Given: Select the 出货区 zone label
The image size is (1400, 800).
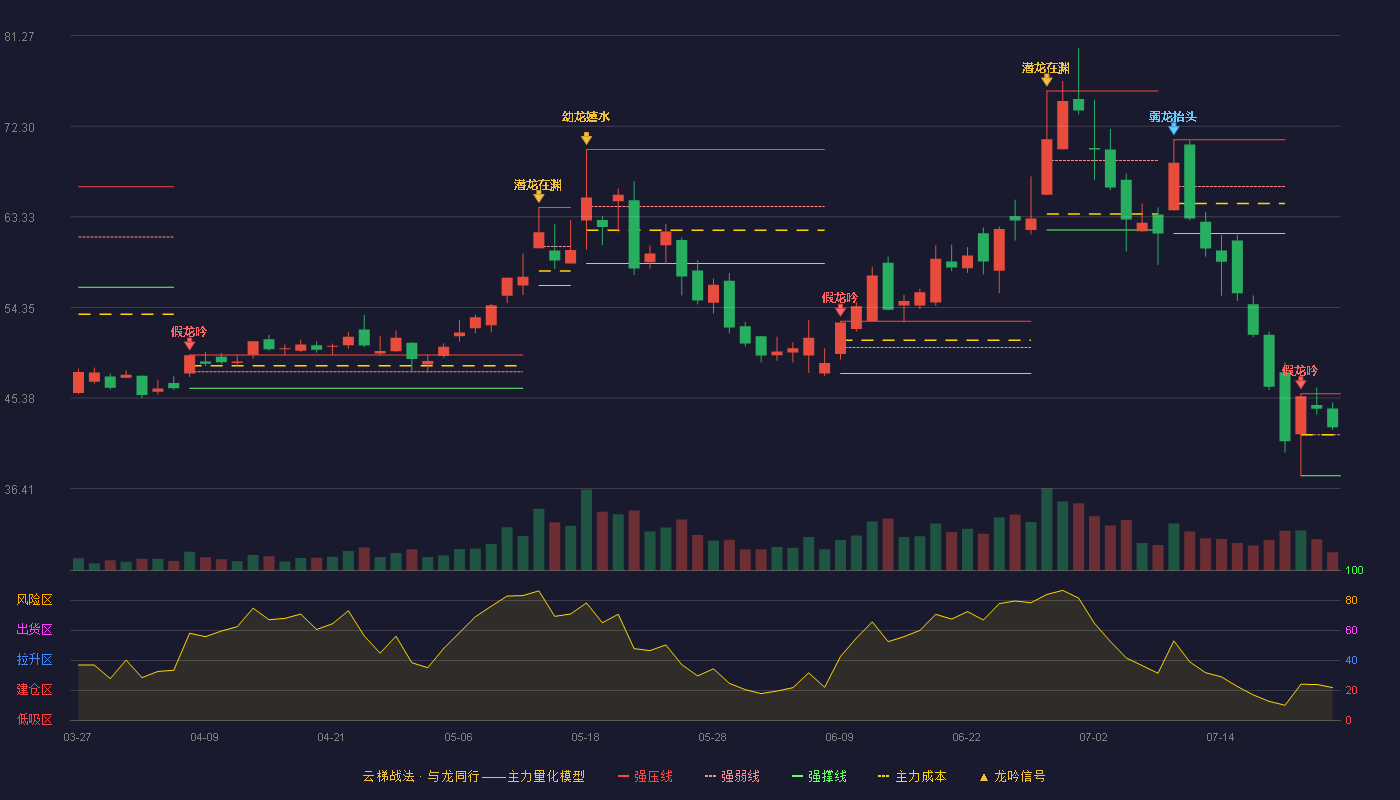Looking at the screenshot, I should click(34, 630).
